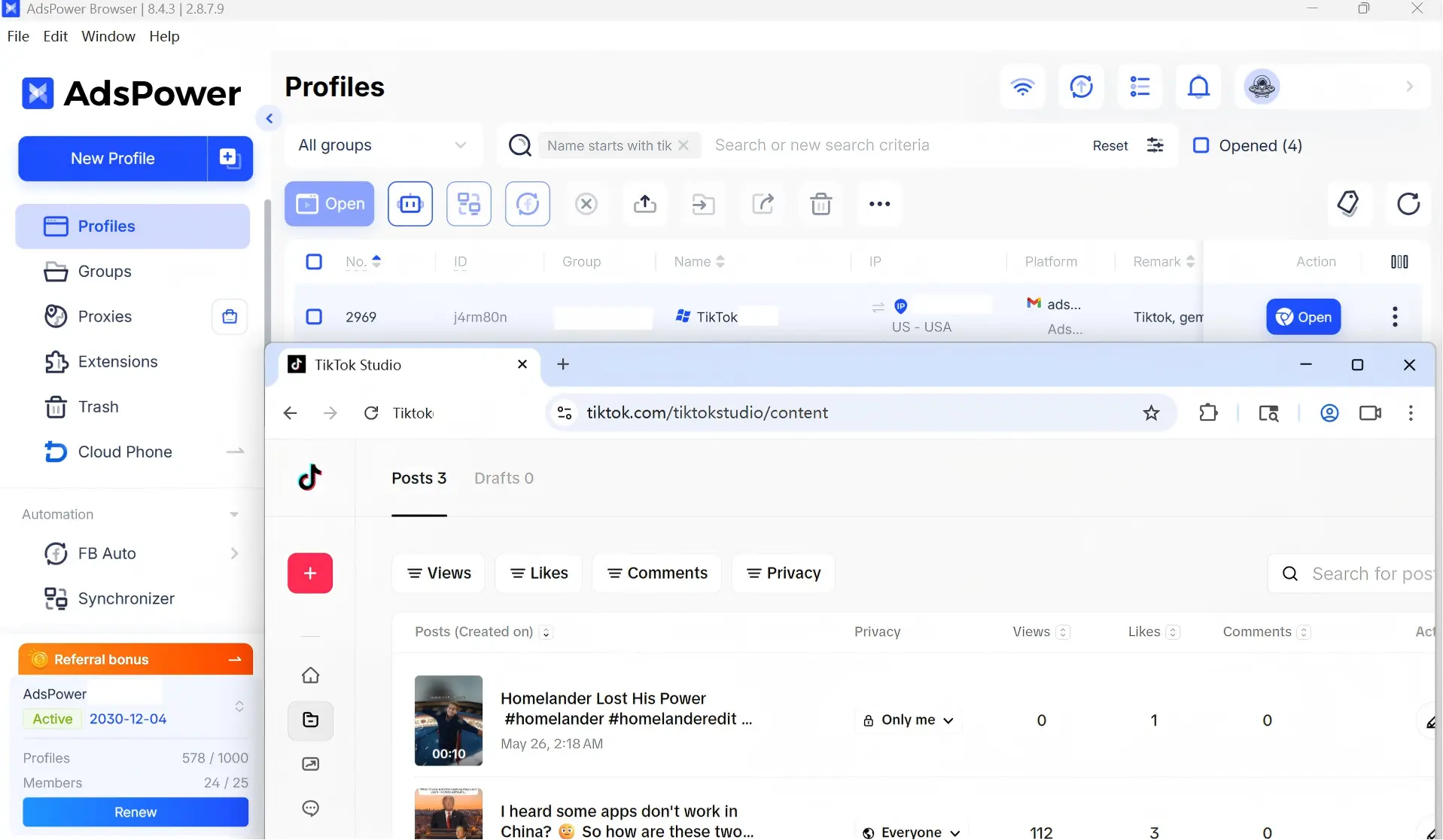Open the network Wi-Fi status icon
This screenshot has height=840, width=1443.
click(x=1022, y=87)
